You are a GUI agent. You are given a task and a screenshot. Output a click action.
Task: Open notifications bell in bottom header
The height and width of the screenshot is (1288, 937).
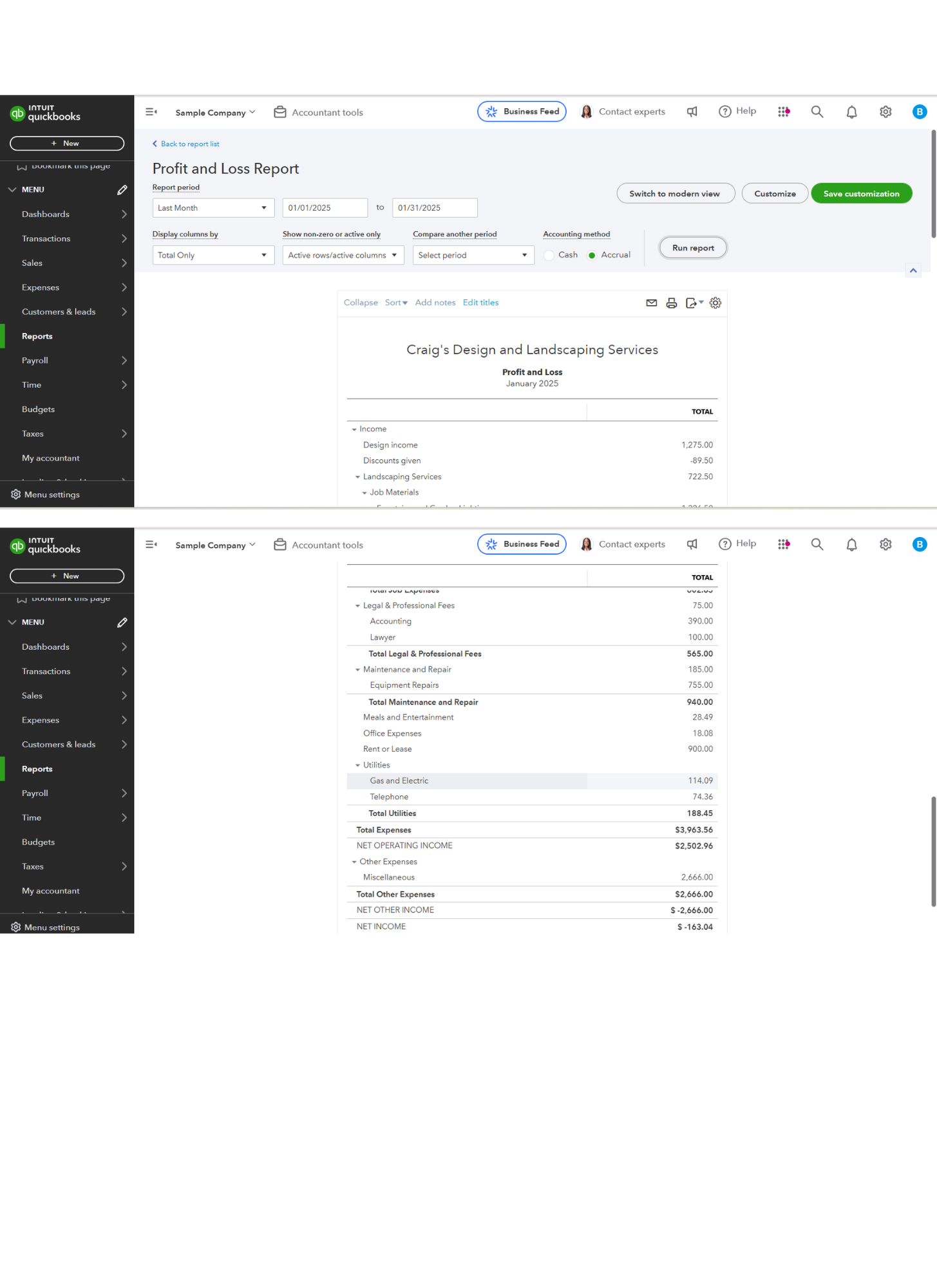point(851,545)
